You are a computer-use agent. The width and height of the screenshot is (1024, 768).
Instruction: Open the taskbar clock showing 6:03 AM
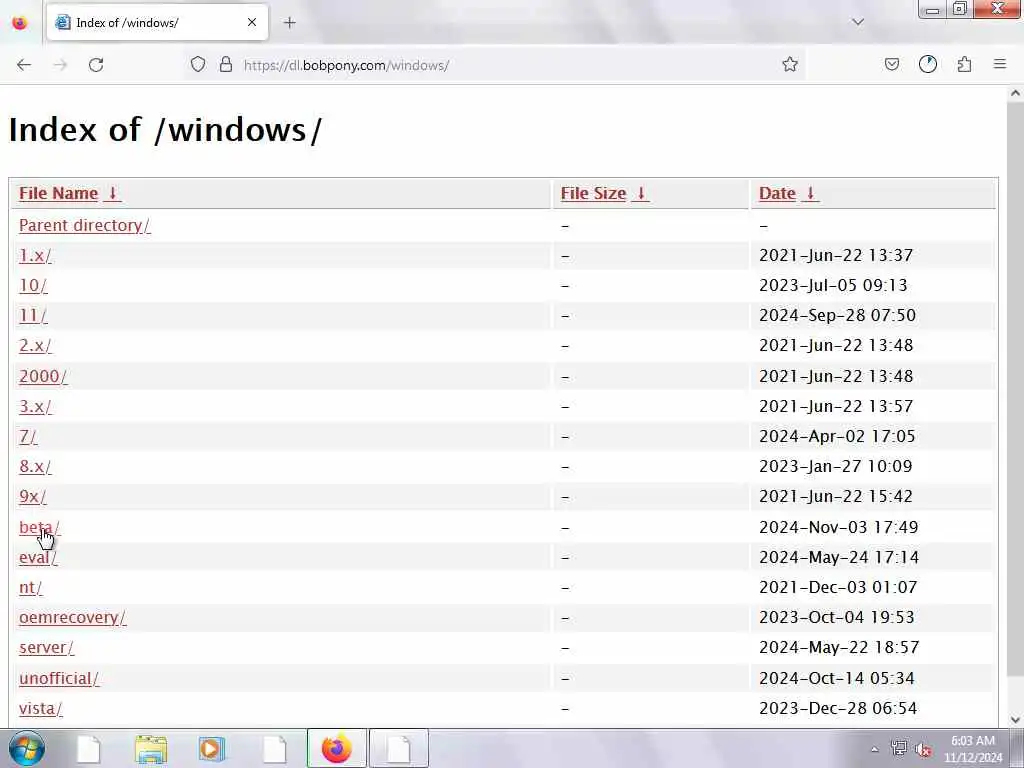coord(973,749)
